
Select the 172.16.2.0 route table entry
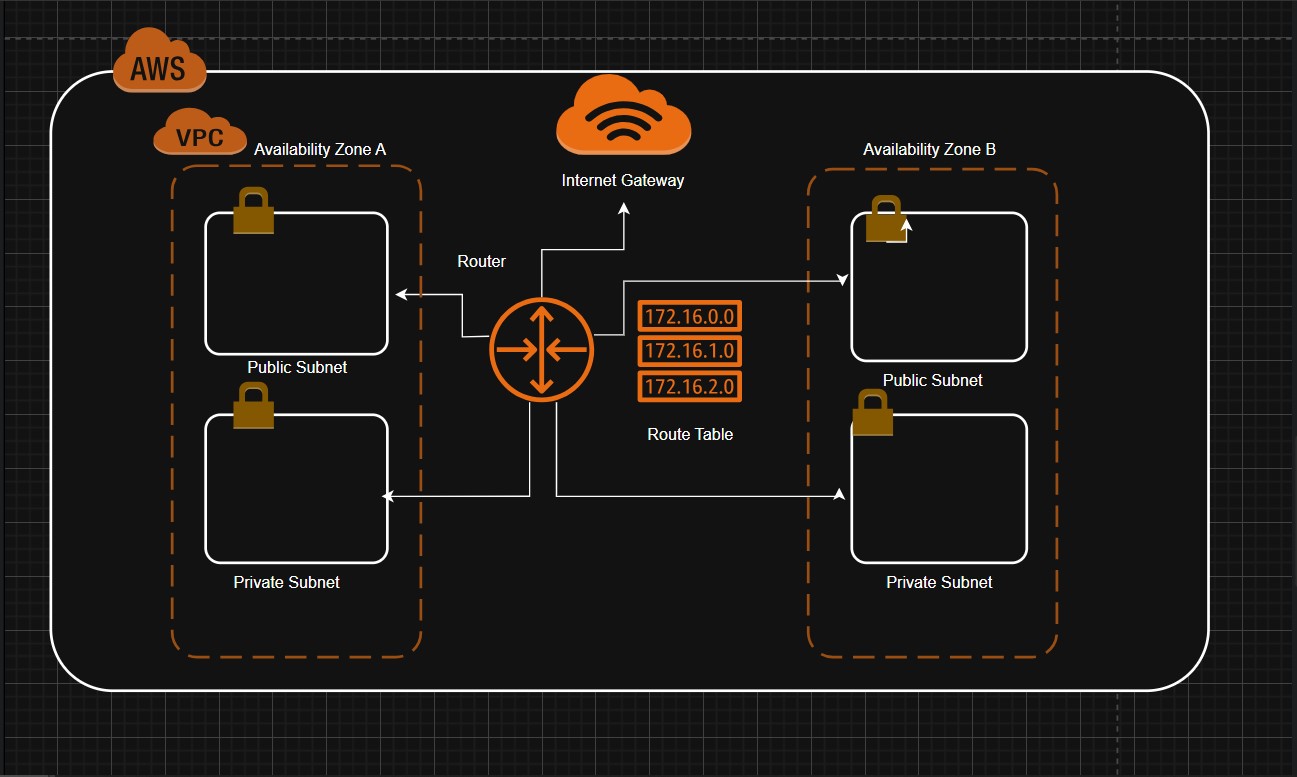(689, 386)
